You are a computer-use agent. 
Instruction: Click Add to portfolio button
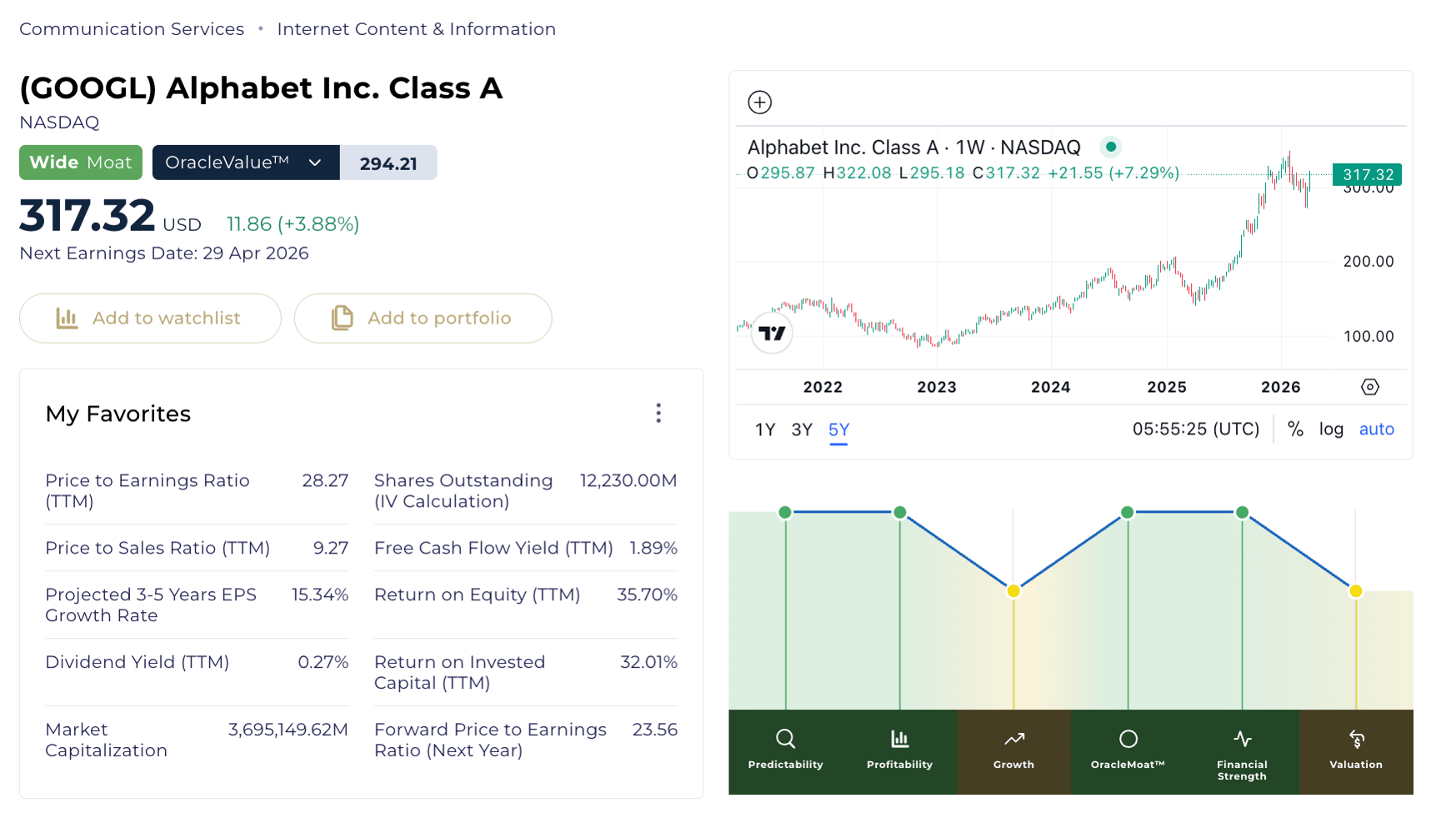tap(423, 319)
